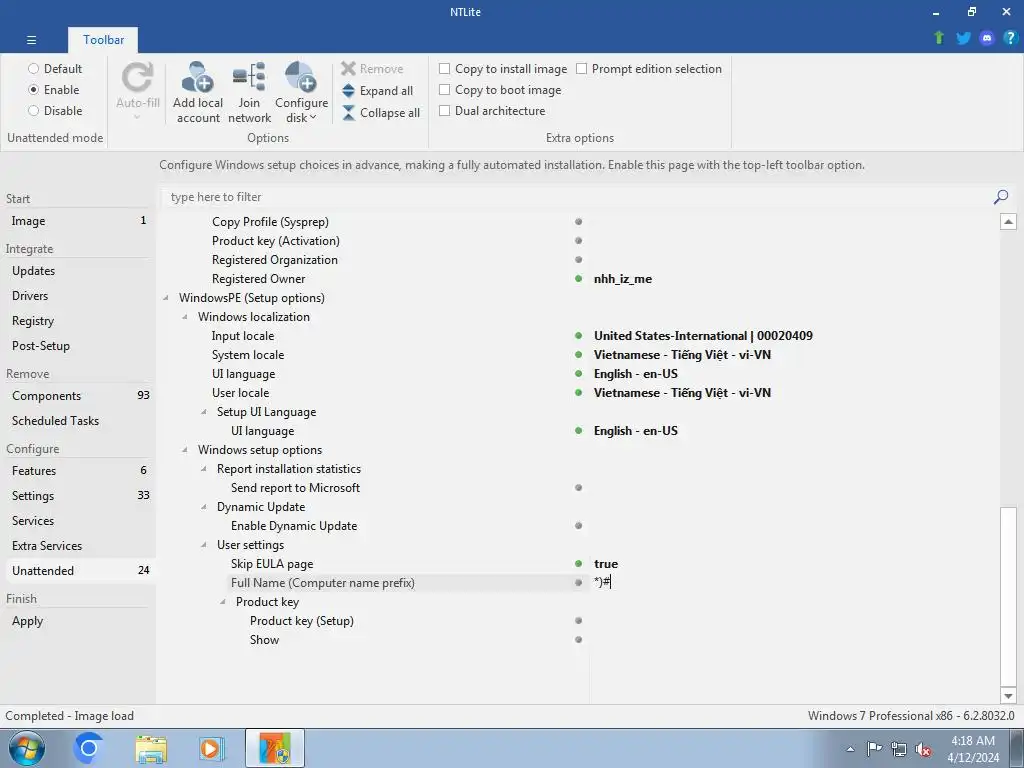Select Disable unattended mode

[x=33, y=110]
